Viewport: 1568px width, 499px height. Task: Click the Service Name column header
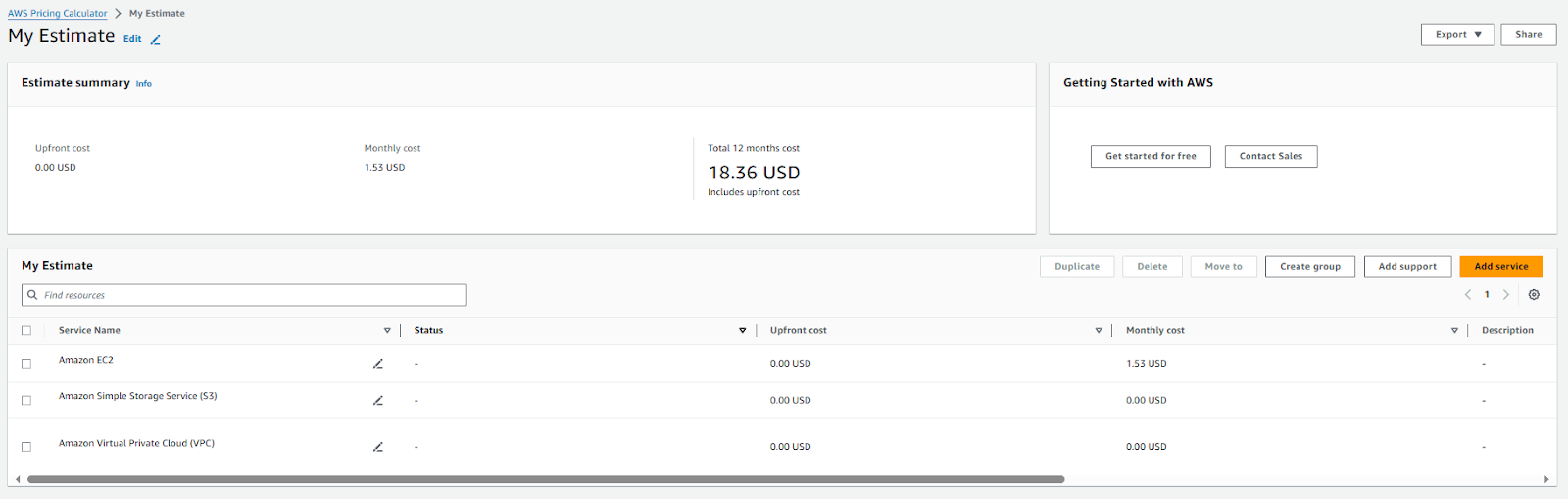89,331
